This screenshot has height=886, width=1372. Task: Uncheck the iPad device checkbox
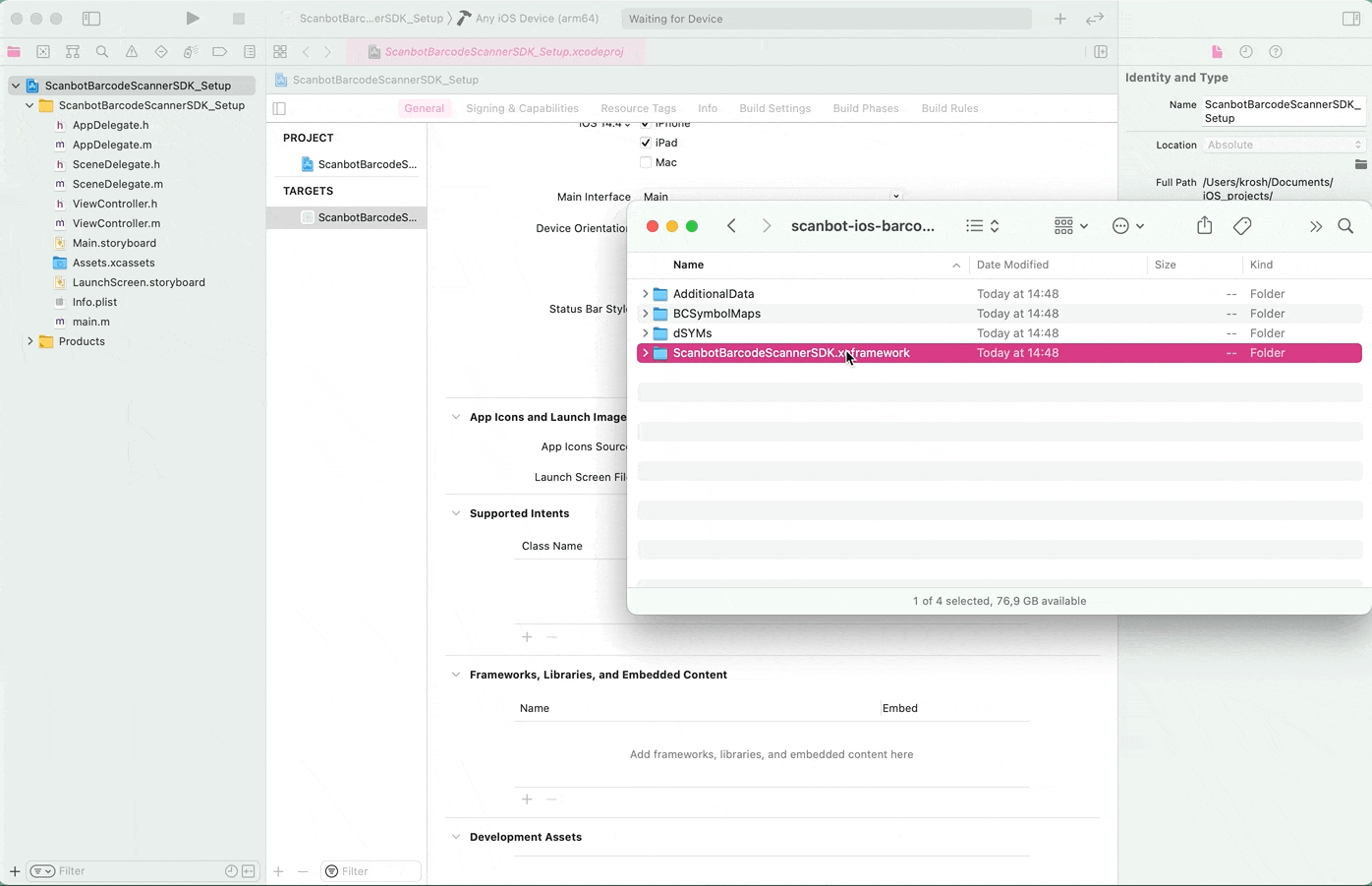646,143
